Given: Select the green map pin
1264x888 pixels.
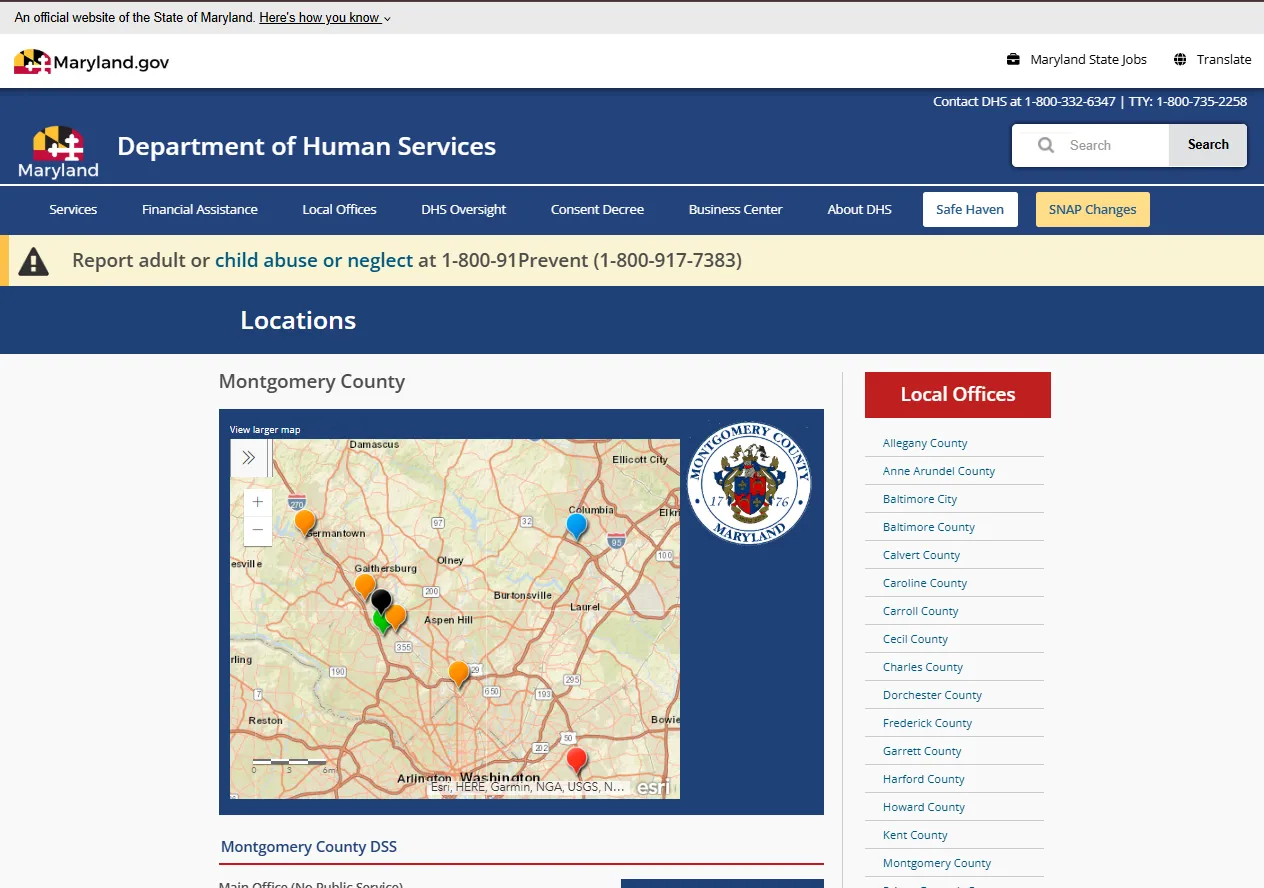Looking at the screenshot, I should click(x=379, y=623).
